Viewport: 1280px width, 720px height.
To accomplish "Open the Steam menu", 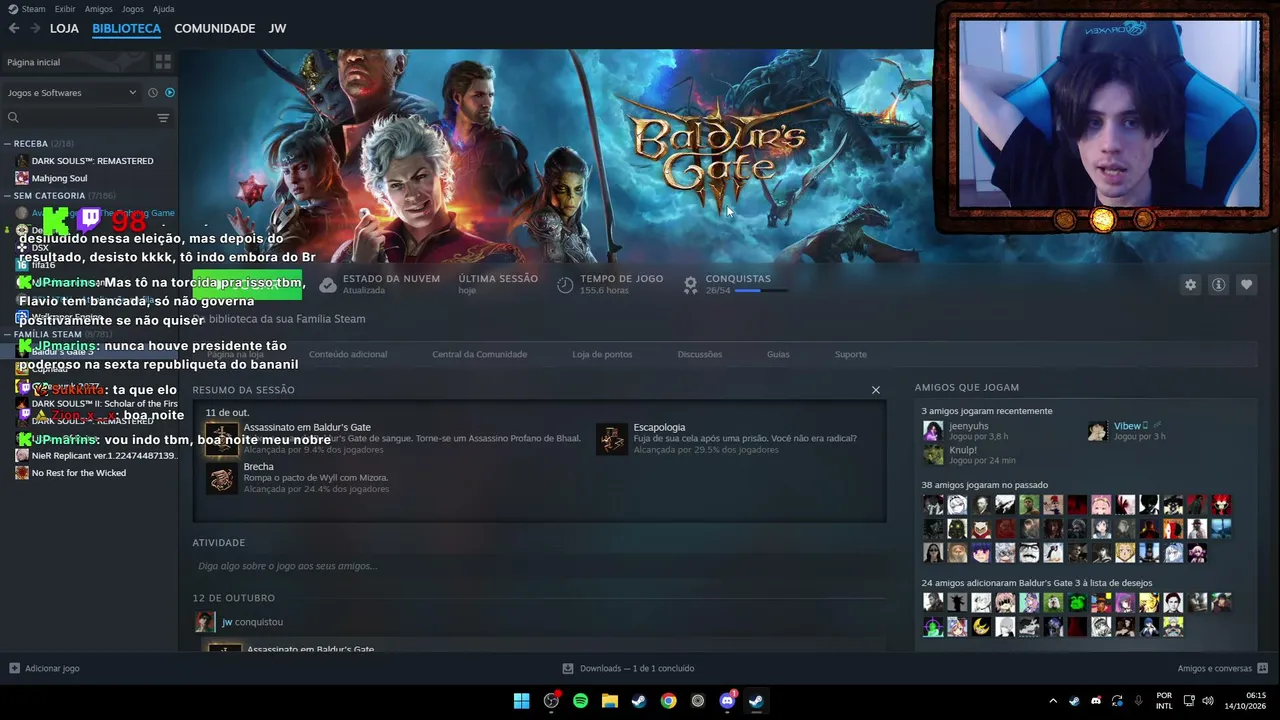I will (33, 9).
